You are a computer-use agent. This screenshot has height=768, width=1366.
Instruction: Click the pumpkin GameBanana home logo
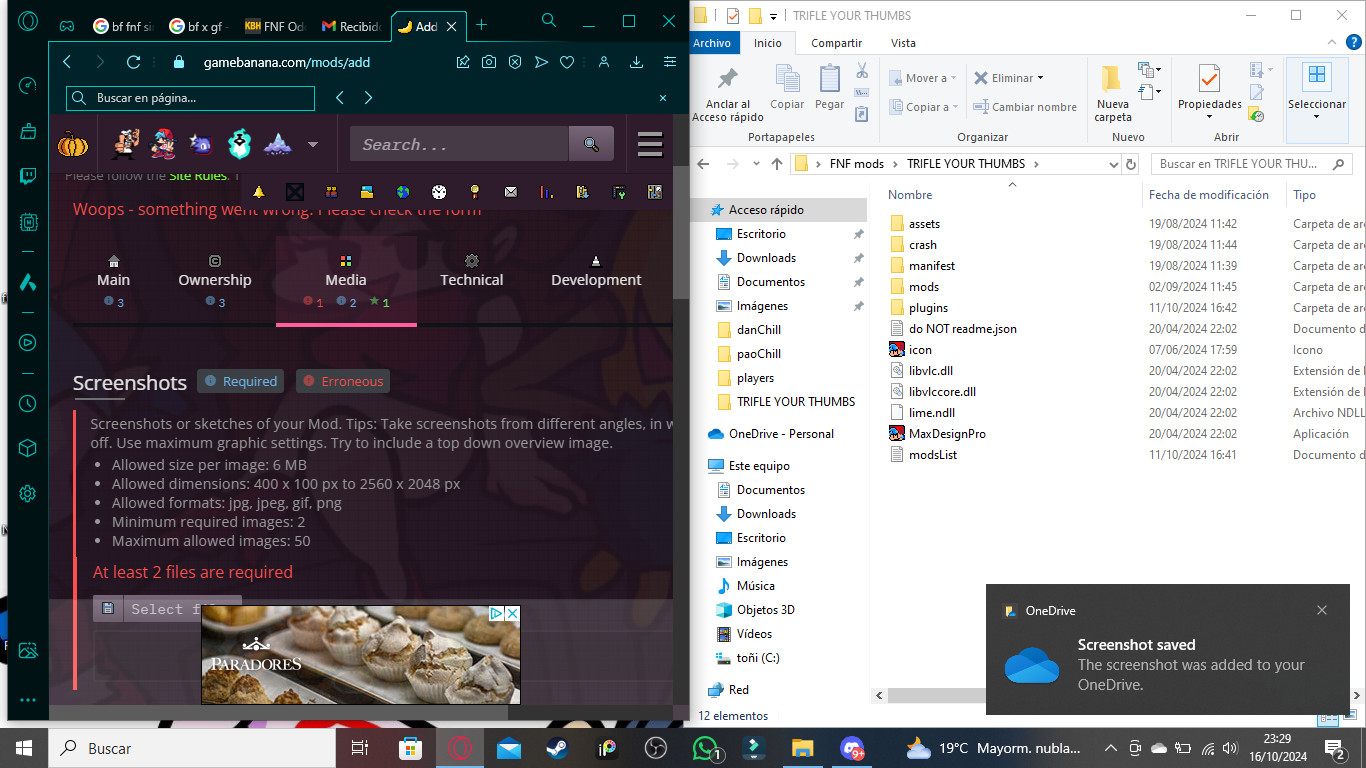point(73,145)
